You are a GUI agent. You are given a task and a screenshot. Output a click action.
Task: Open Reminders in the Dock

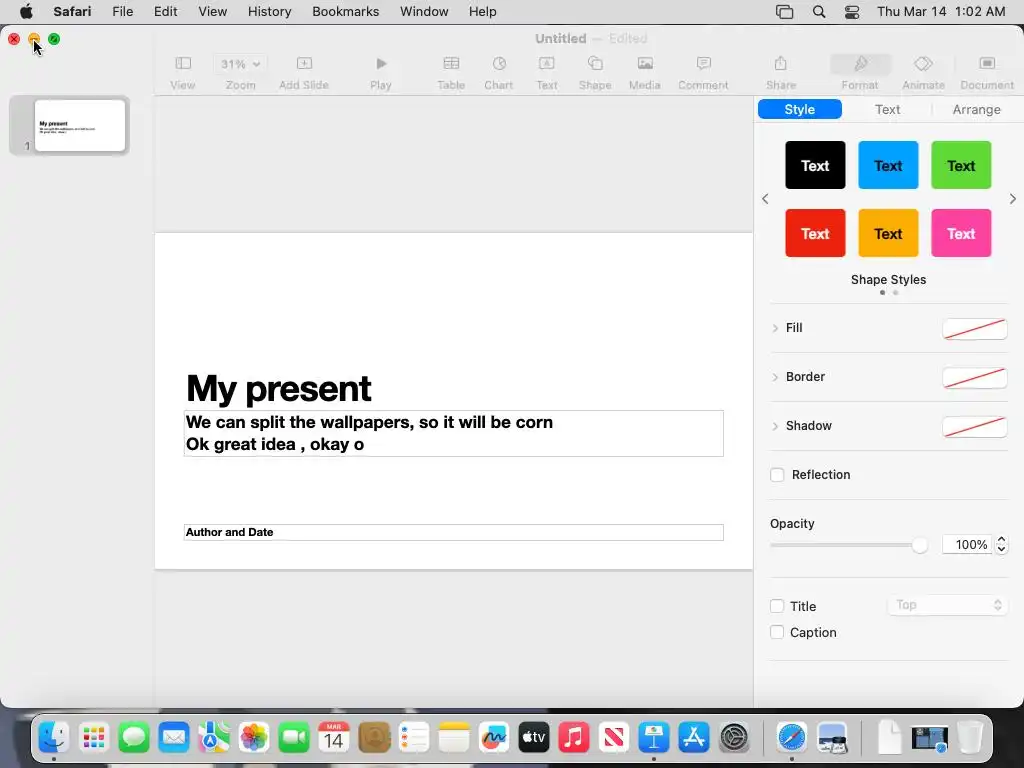[414, 738]
